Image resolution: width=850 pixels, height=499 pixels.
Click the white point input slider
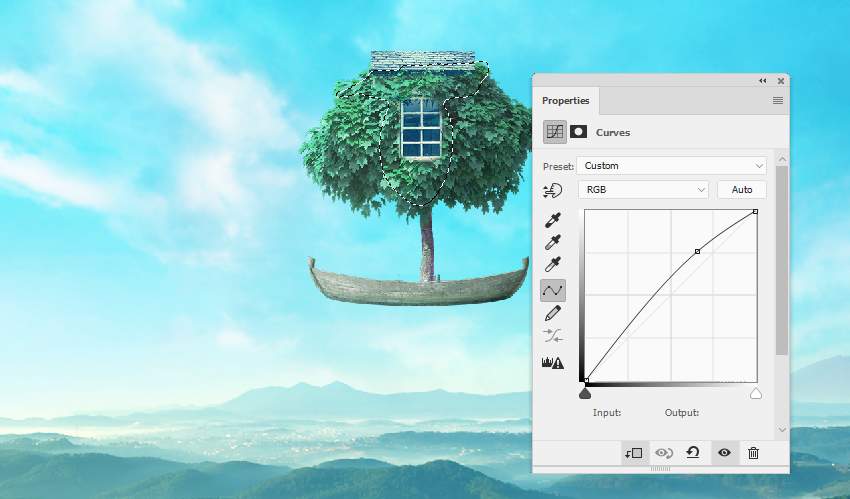756,393
